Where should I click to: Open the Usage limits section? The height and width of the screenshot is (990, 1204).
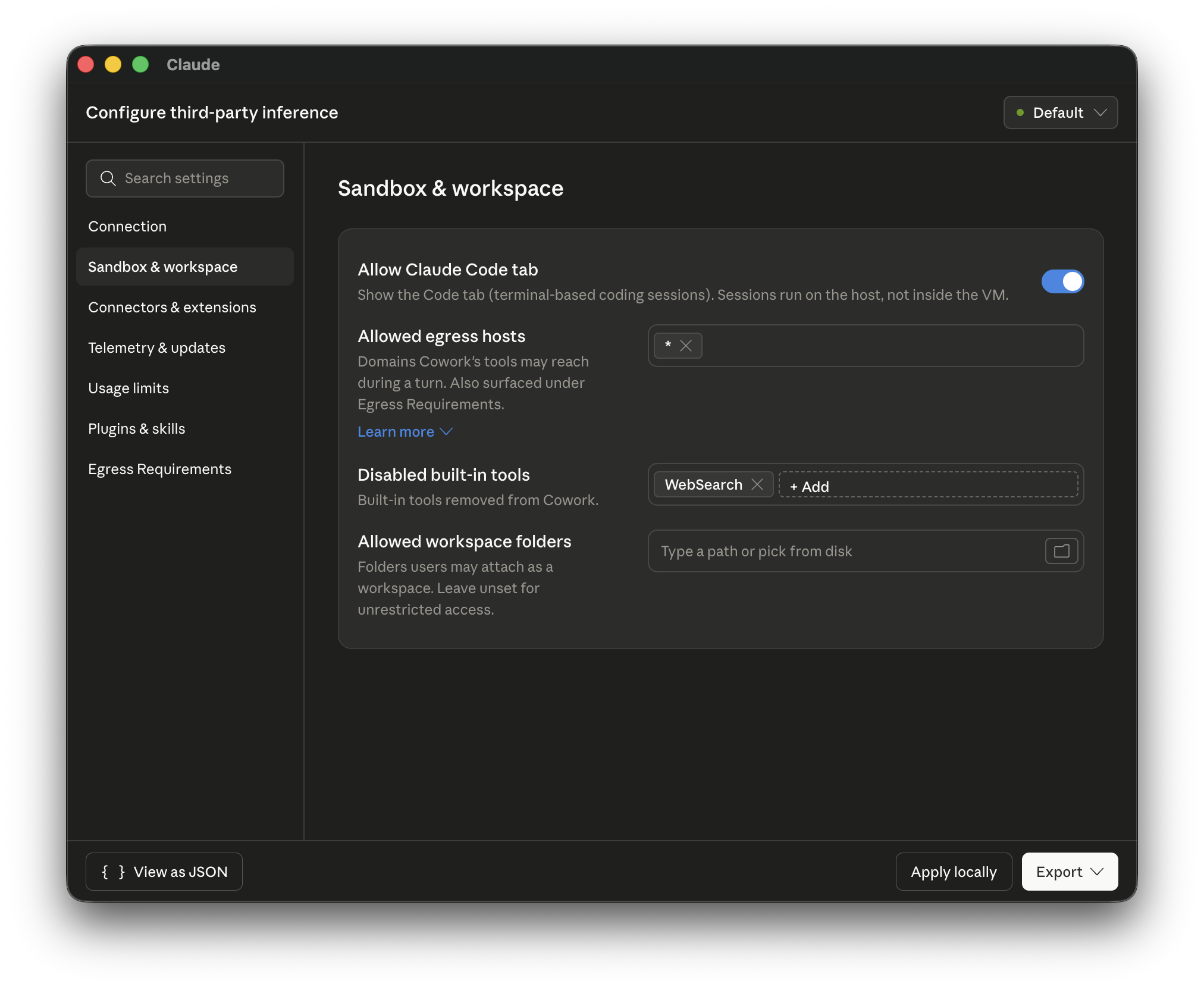click(x=185, y=389)
